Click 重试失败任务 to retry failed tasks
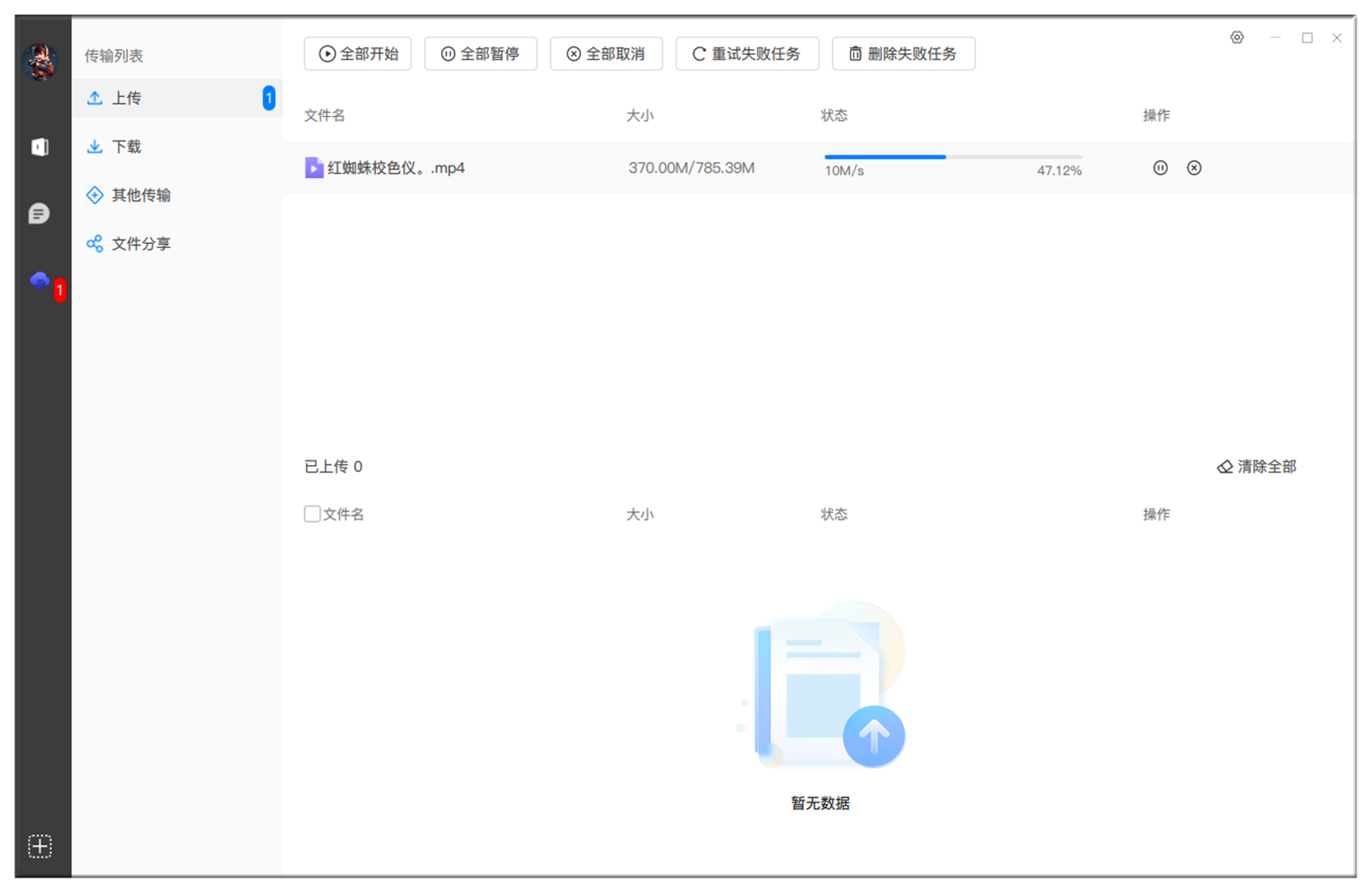The width and height of the screenshot is (1372, 893). [747, 53]
